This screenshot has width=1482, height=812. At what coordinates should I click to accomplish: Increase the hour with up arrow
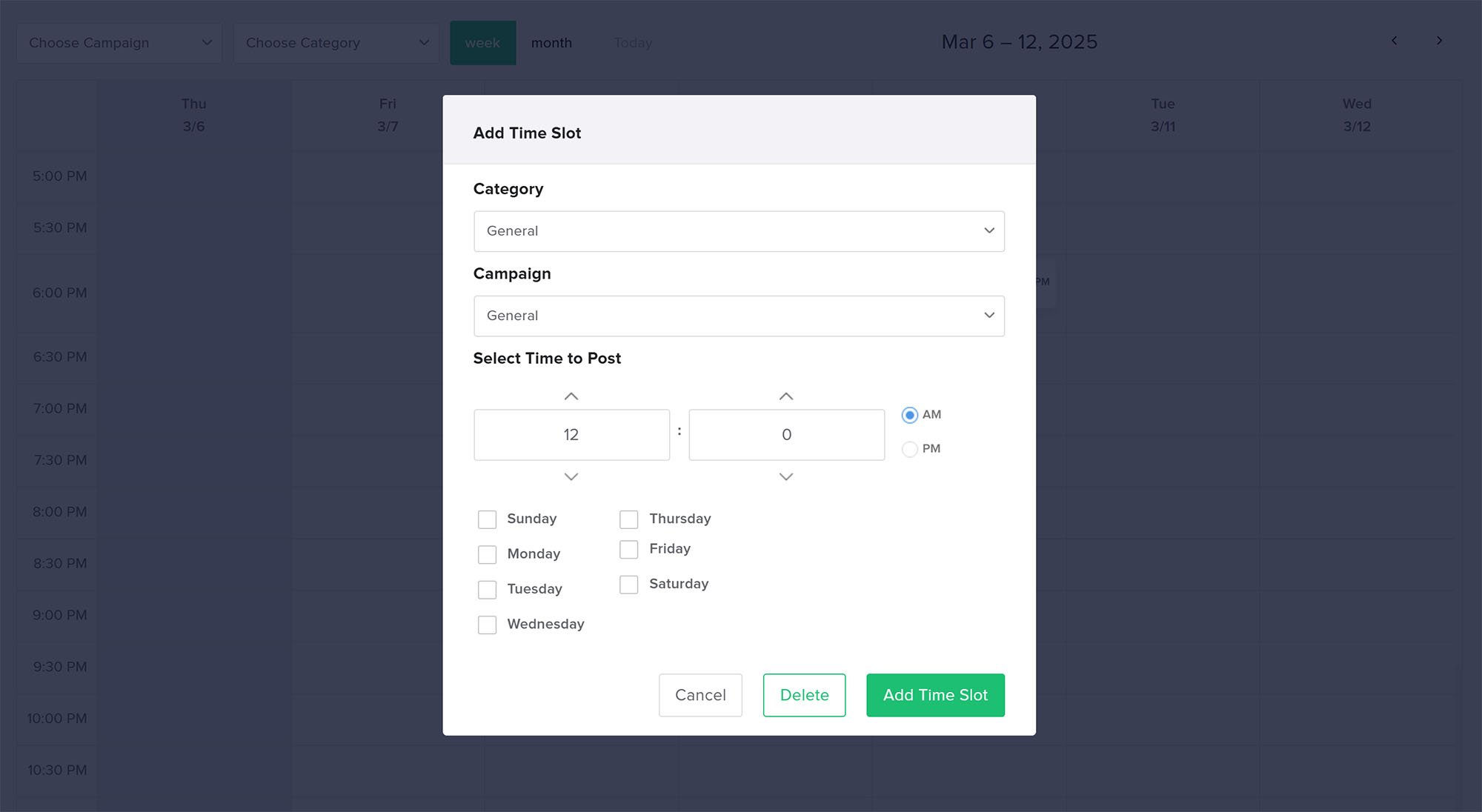point(571,396)
